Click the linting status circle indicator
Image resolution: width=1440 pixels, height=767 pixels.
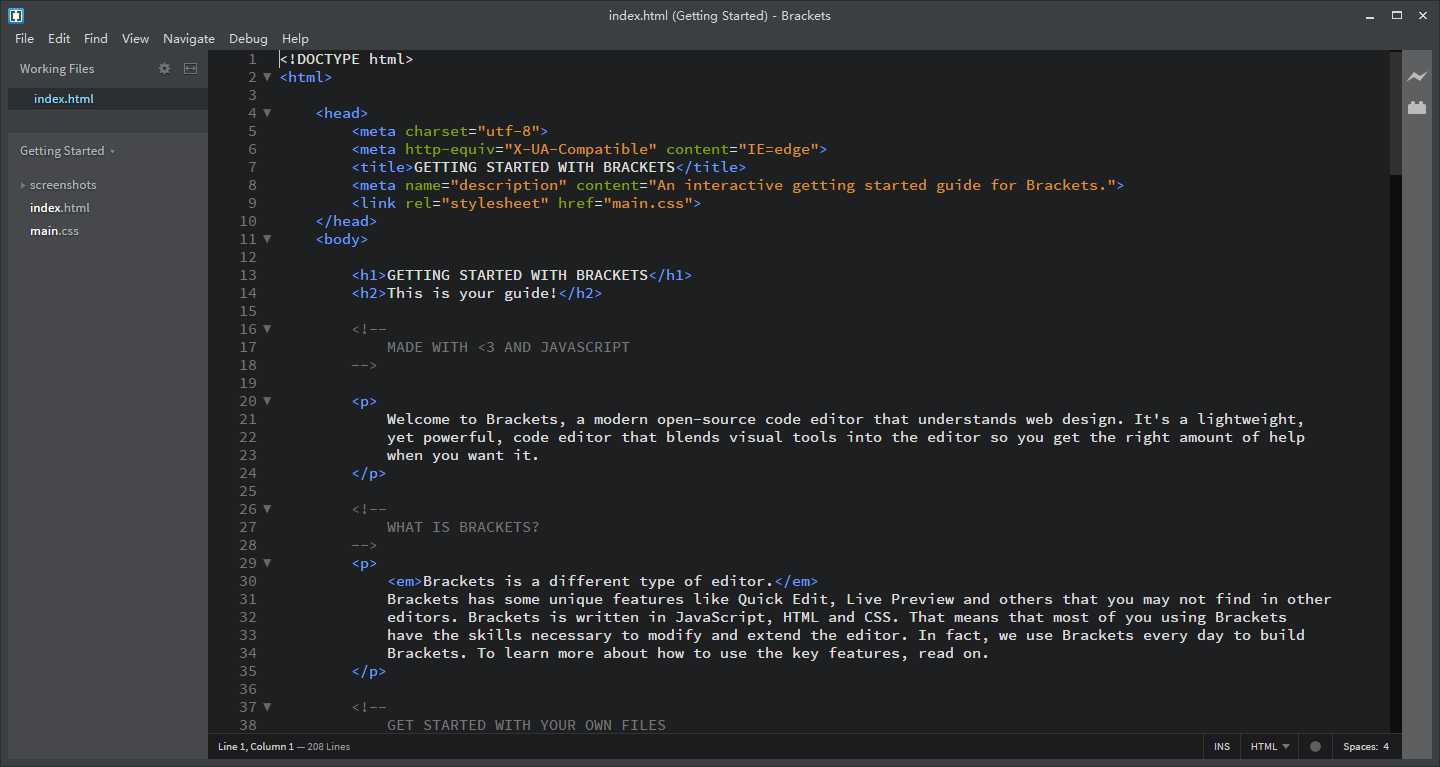click(1315, 747)
